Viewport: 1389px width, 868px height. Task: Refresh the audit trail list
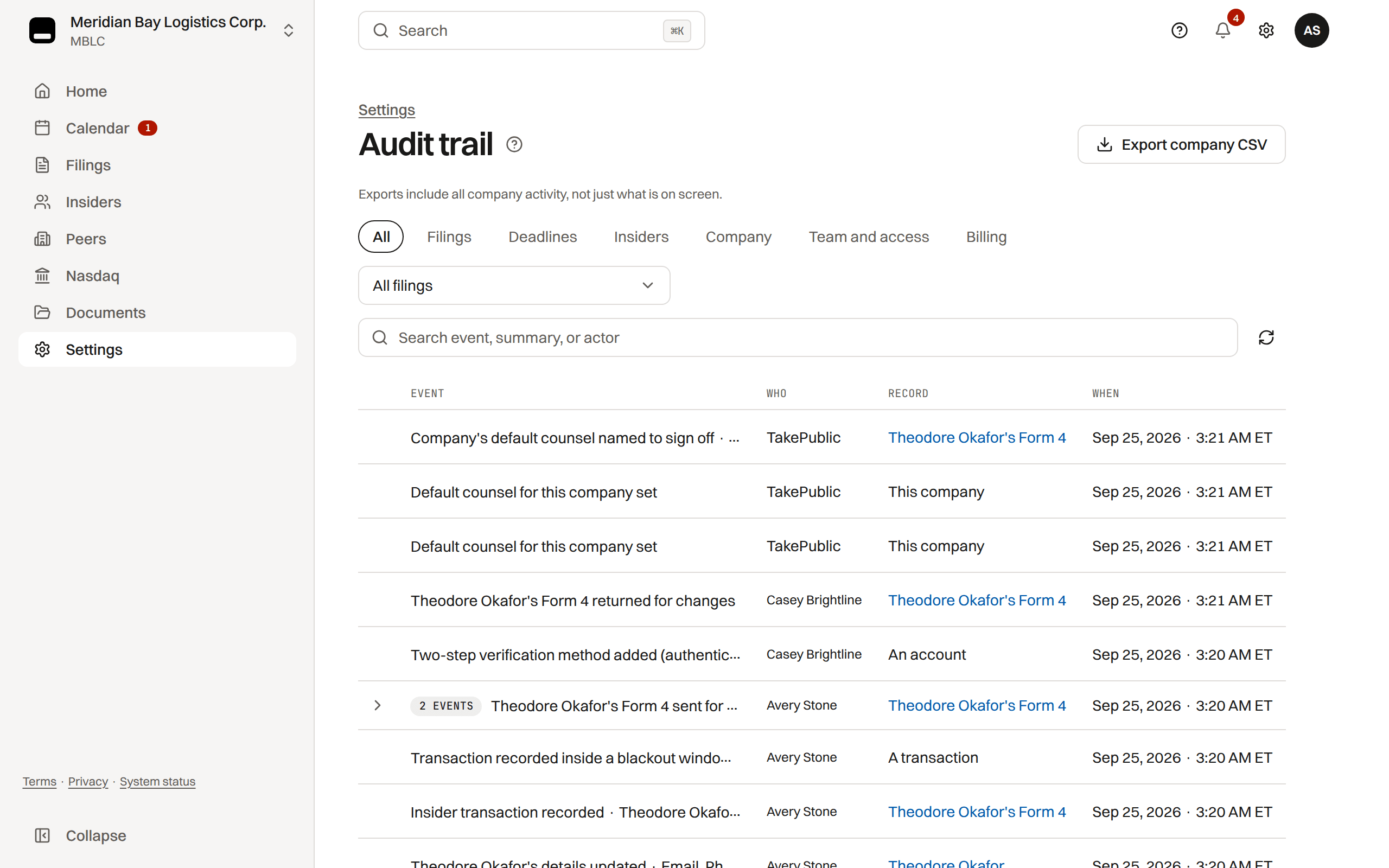[1266, 337]
